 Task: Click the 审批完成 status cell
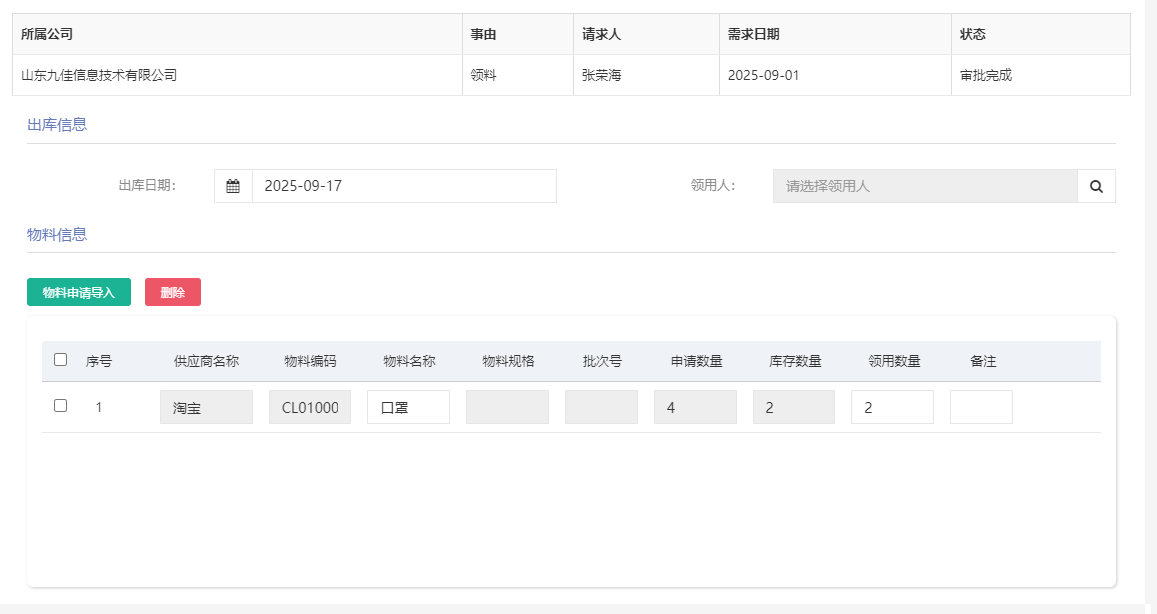(x=986, y=75)
